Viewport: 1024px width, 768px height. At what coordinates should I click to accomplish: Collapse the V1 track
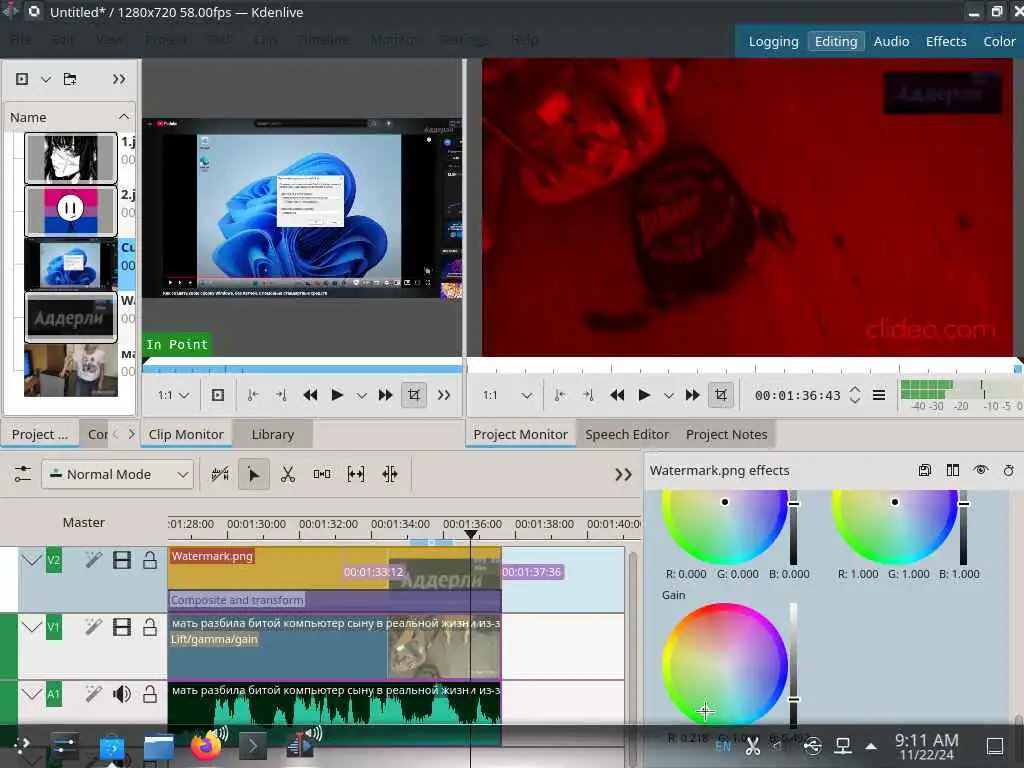pos(31,628)
